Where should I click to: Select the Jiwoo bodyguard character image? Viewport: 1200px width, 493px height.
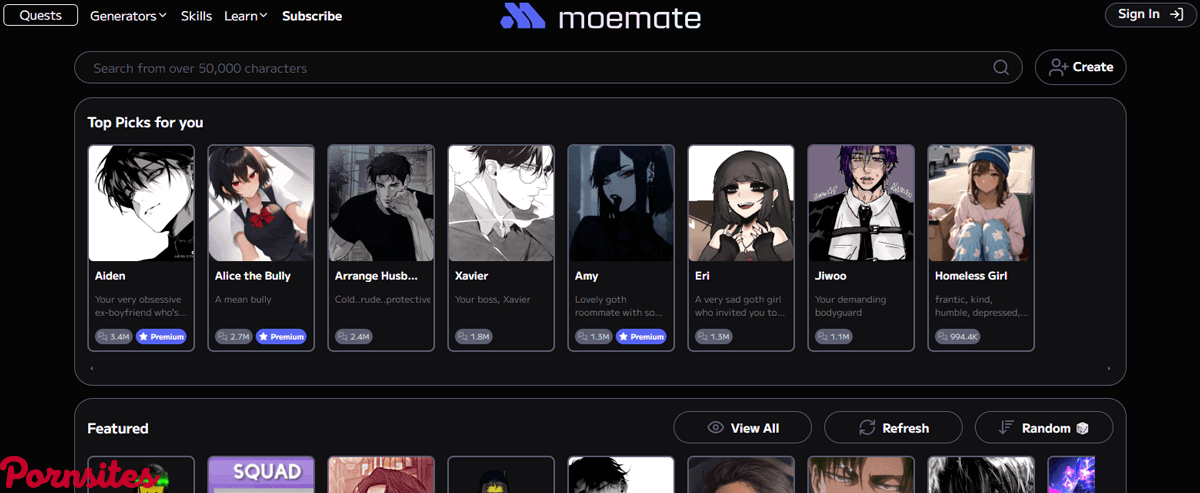[861, 204]
